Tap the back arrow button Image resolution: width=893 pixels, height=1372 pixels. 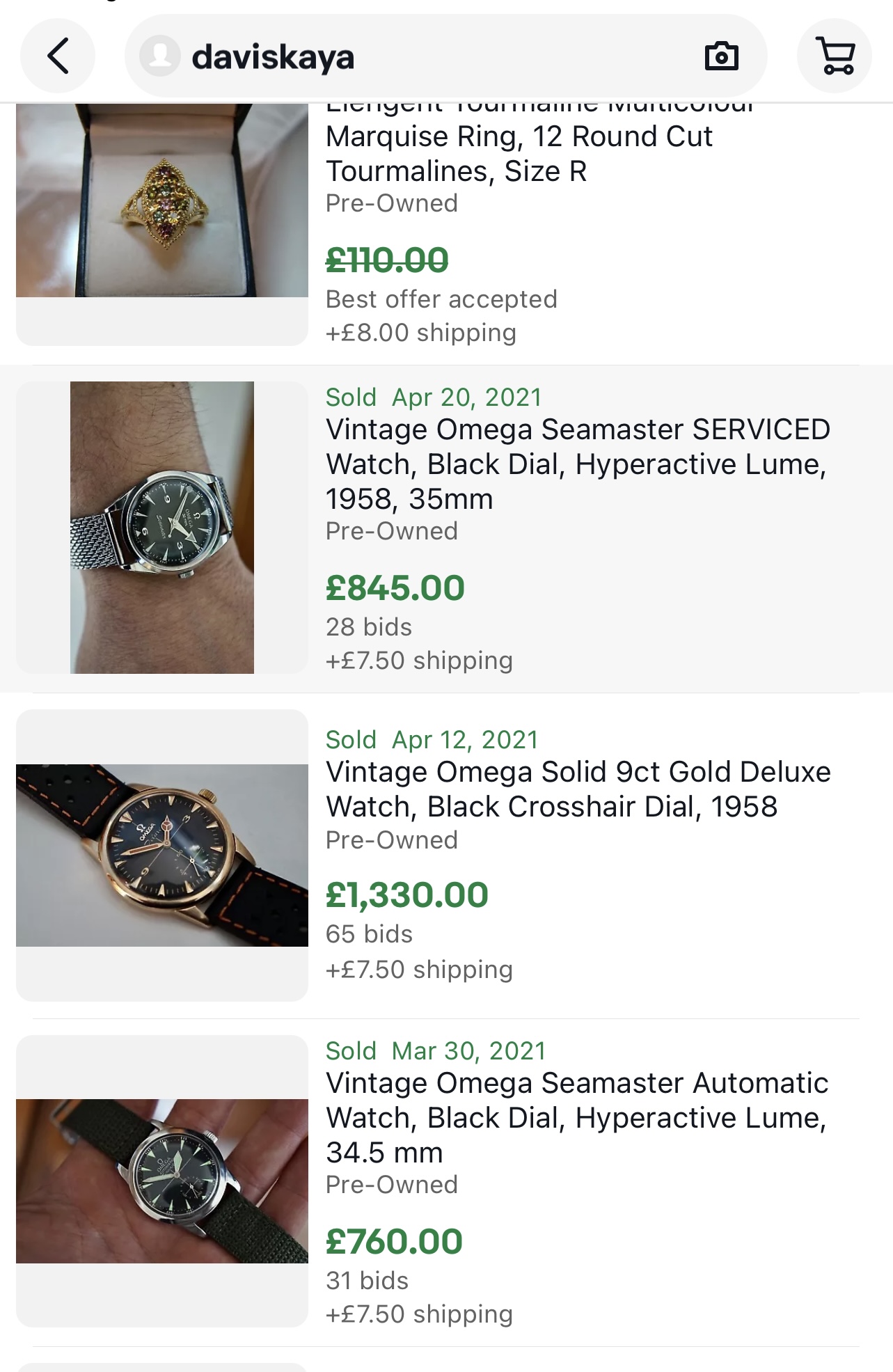[58, 56]
